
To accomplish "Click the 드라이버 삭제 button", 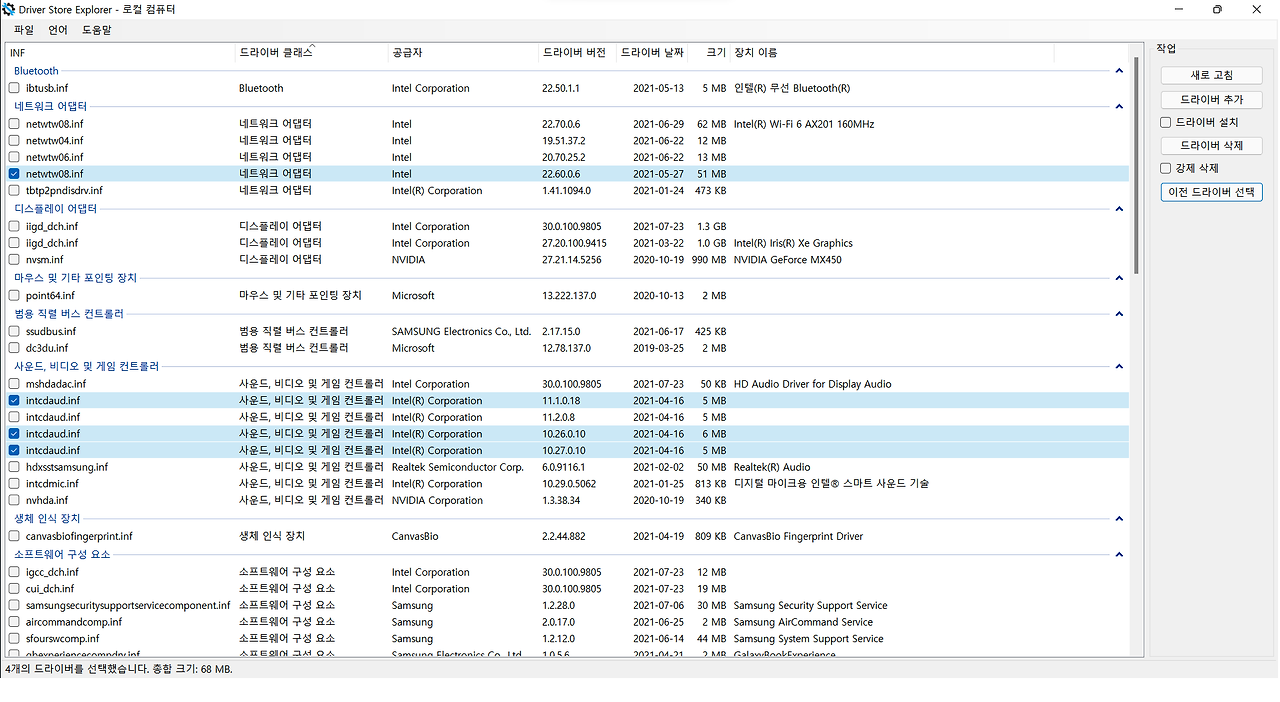I will [x=1210, y=145].
